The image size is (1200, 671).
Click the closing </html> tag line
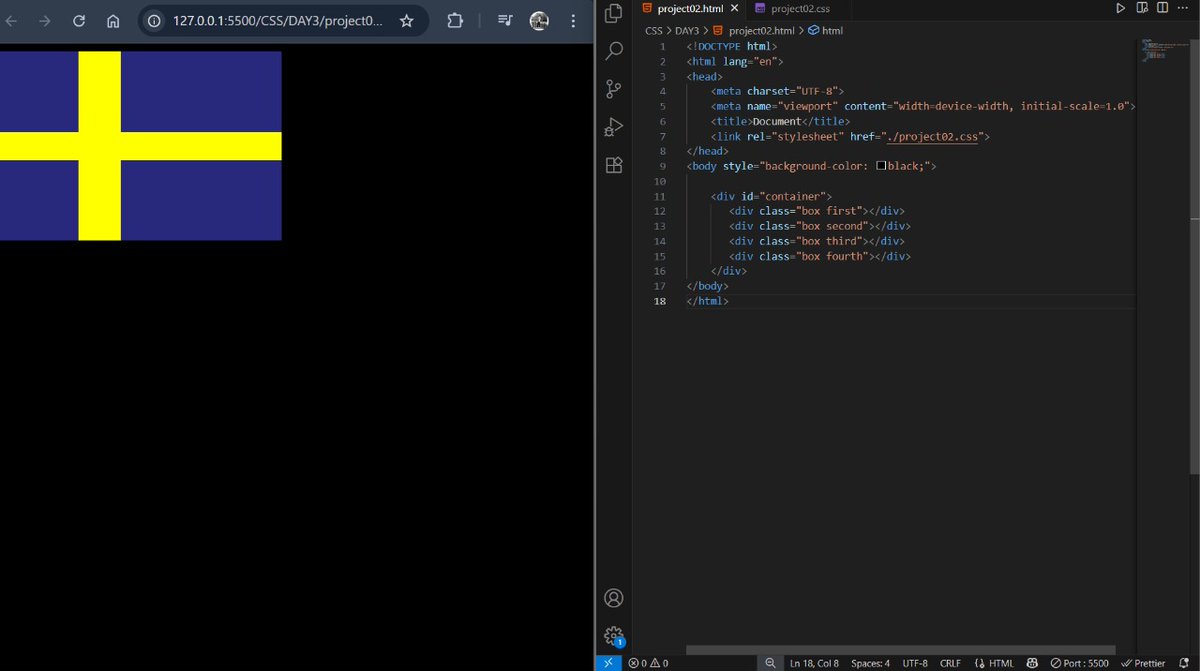(x=708, y=301)
